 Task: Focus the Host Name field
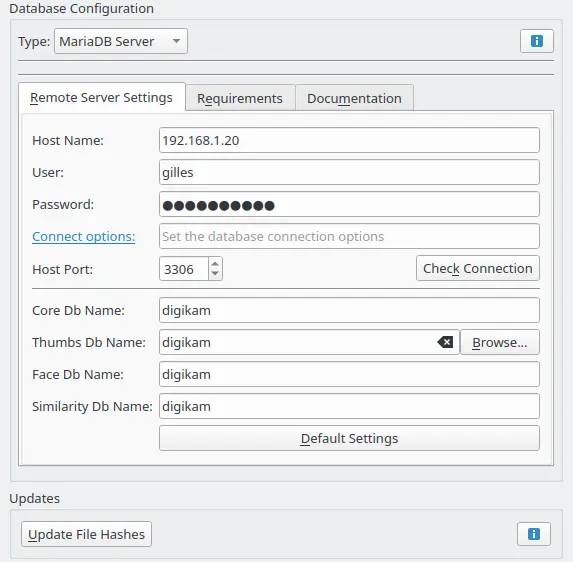349,140
